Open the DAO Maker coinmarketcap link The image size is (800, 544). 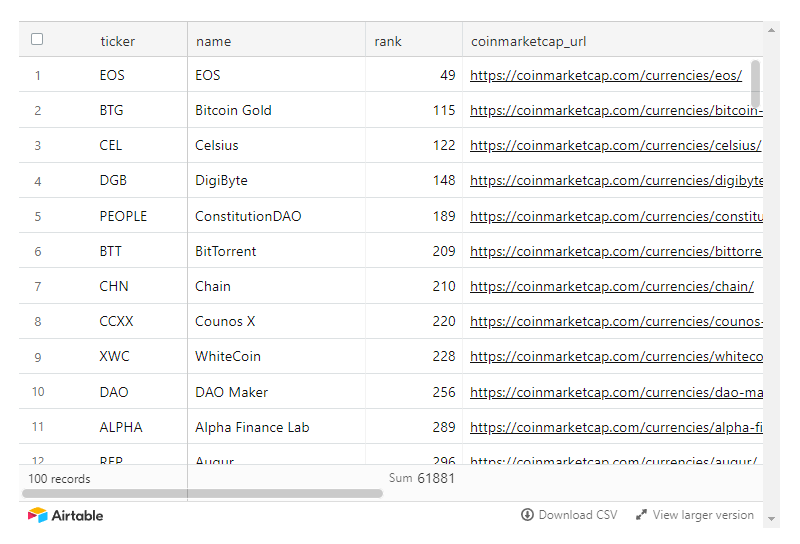pyautogui.click(x=616, y=392)
